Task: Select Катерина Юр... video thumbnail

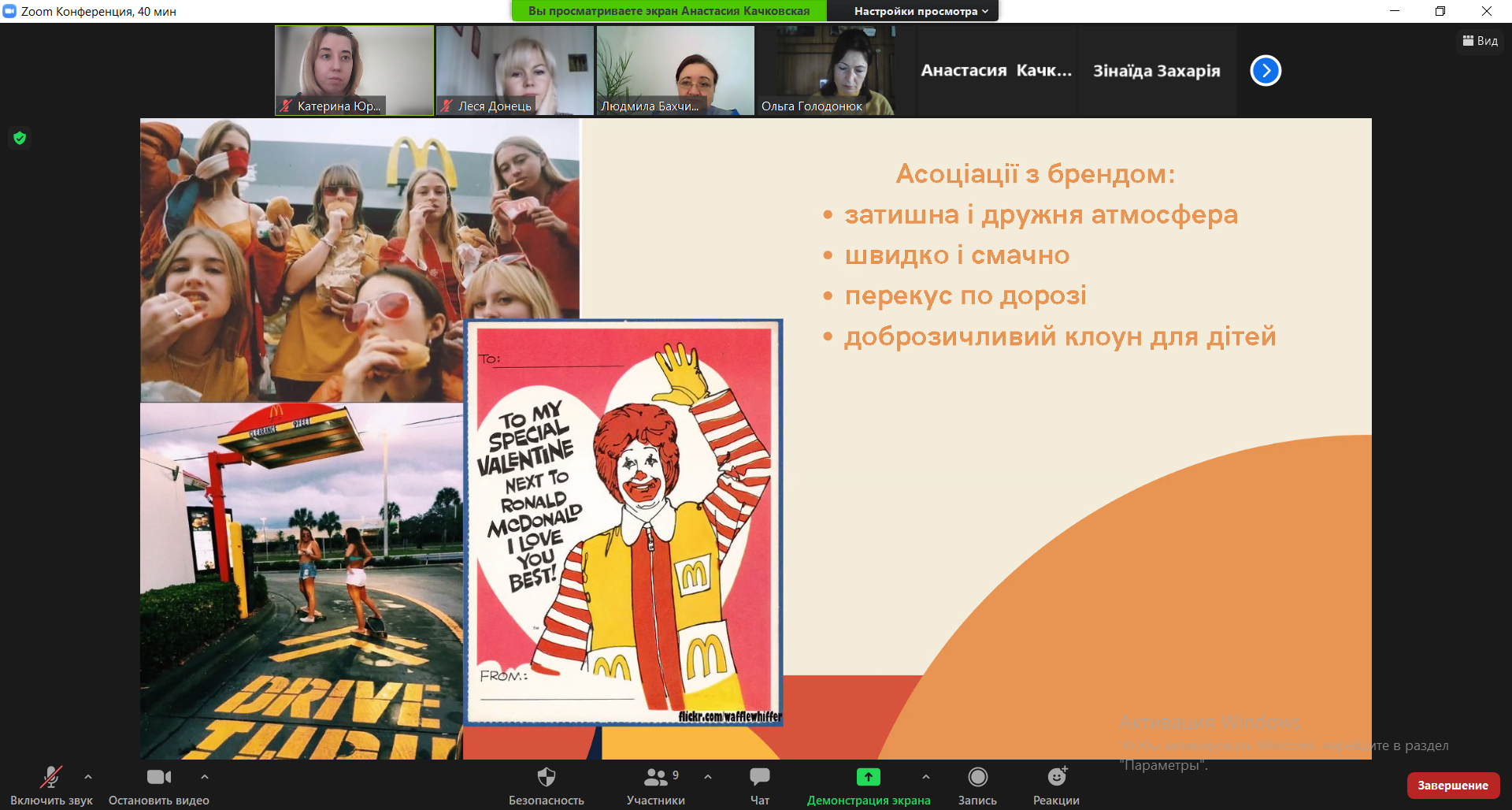Action: [354, 70]
